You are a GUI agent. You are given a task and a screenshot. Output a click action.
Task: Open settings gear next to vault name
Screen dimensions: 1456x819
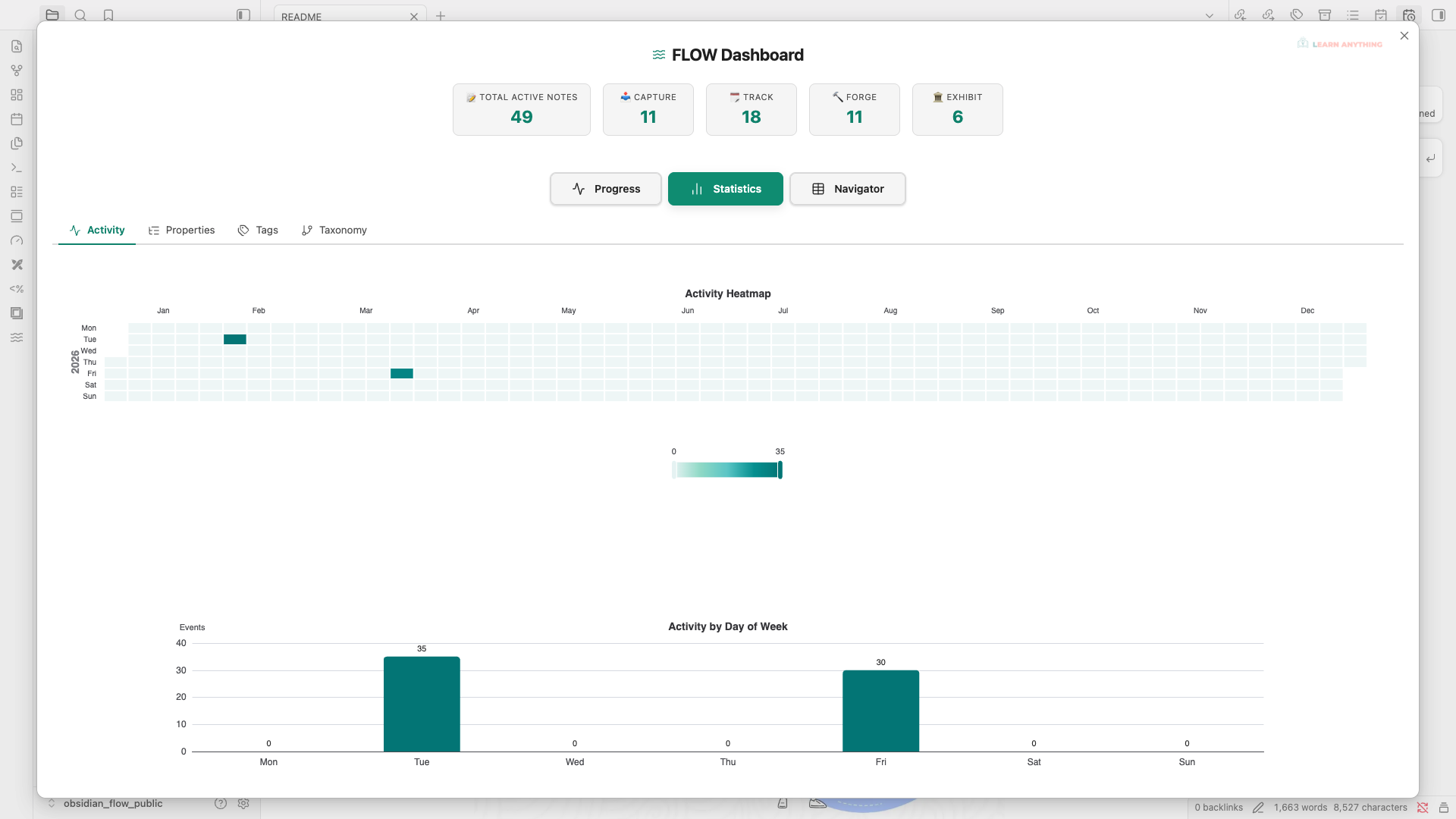point(243,804)
